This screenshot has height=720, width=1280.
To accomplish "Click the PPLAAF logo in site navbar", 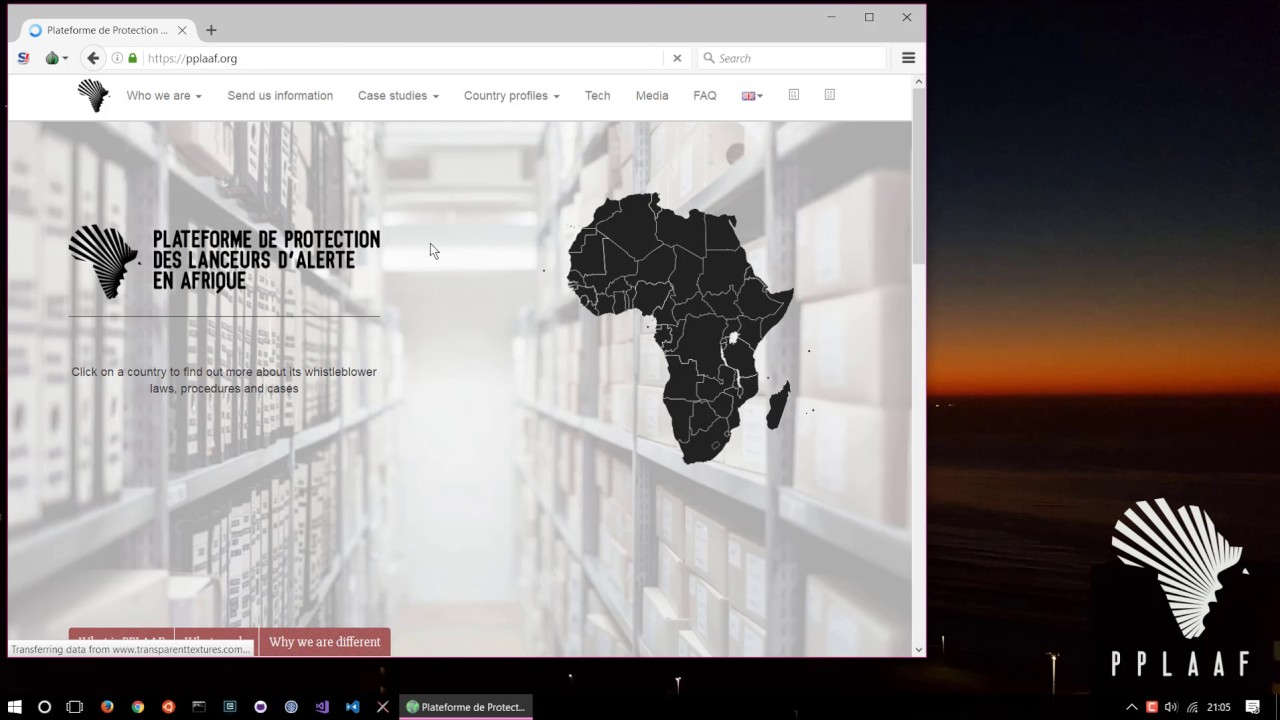I will pyautogui.click(x=93, y=95).
